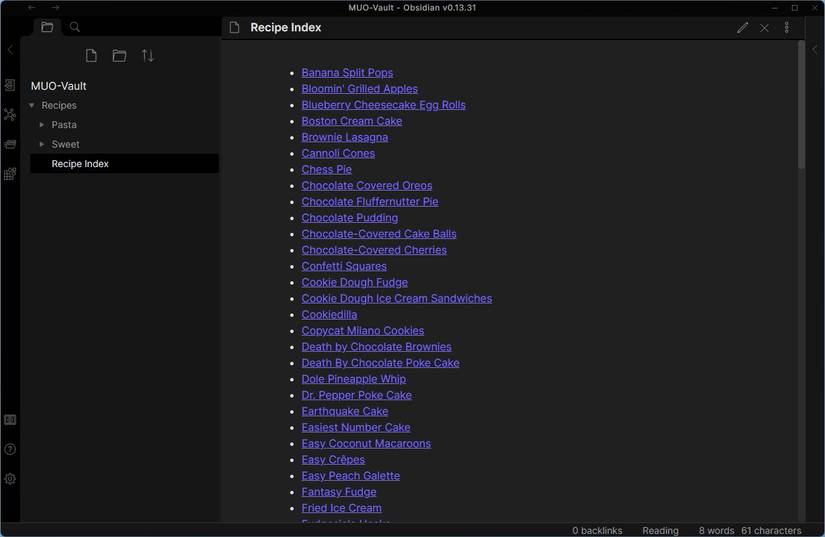Viewport: 825px width, 537px height.
Task: Open Blueberry Cheesecake Egg Rolls link
Action: pos(384,105)
